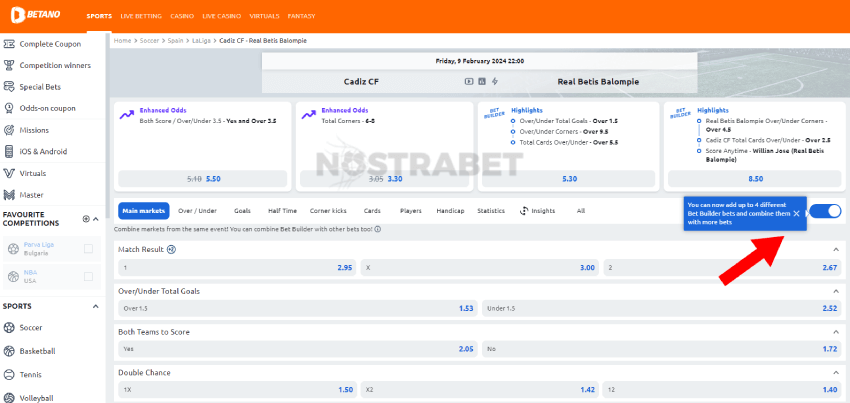Click the Master sidebar icon
Screen dimensions: 850x403
click(9, 195)
